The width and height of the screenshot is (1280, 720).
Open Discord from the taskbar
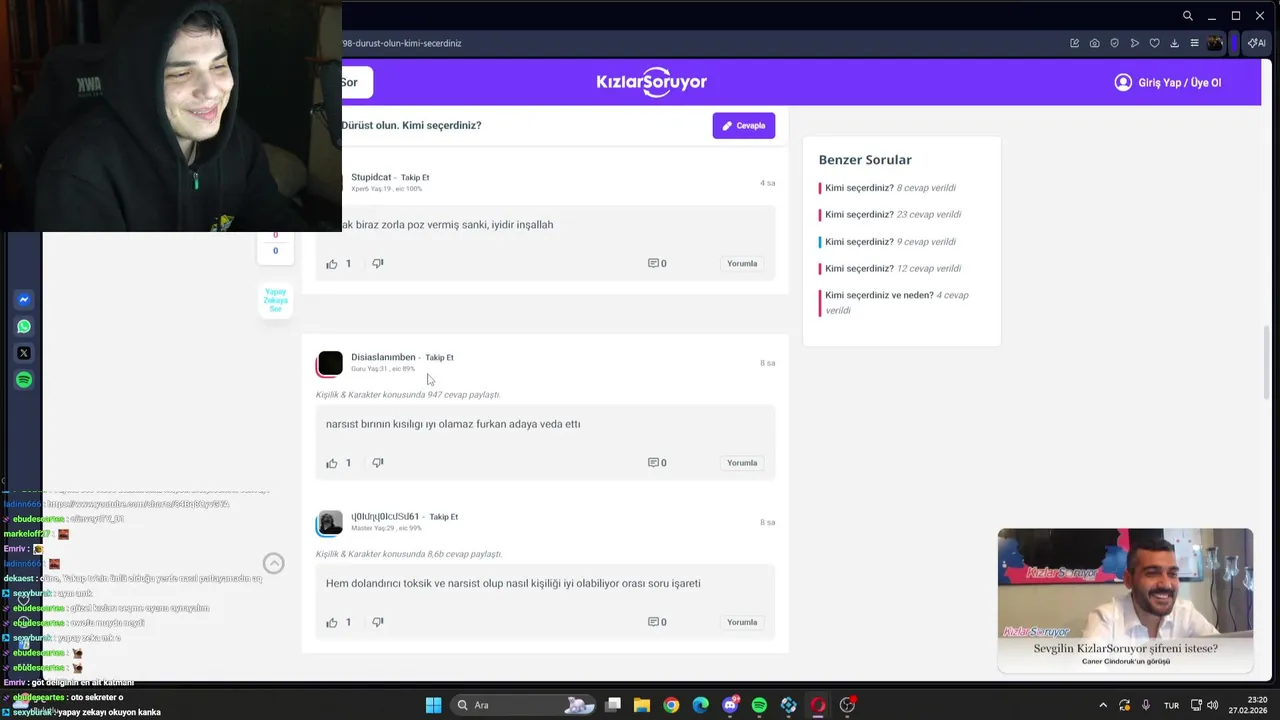[x=731, y=705]
